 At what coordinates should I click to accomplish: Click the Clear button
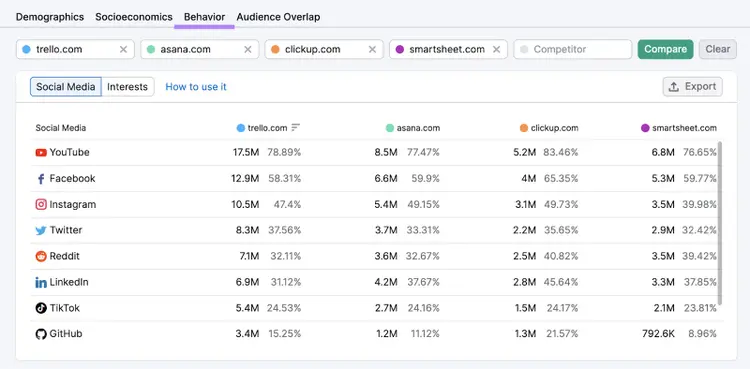[717, 49]
